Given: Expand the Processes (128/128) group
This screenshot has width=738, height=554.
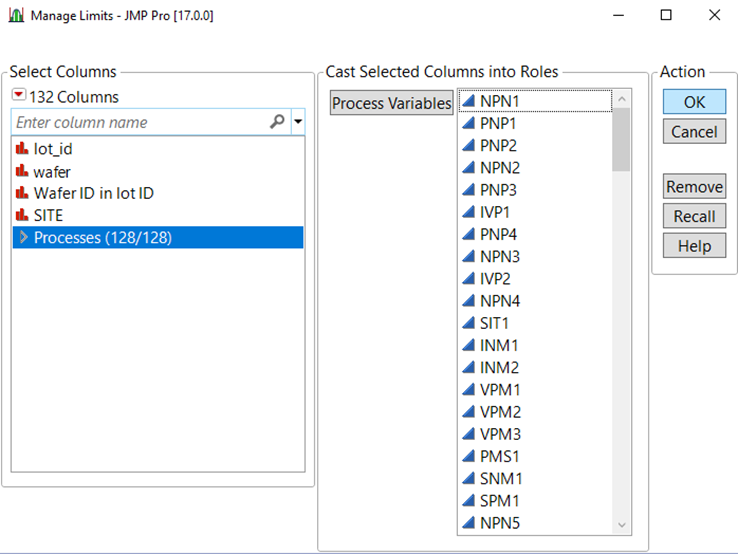Looking at the screenshot, I should click(x=24, y=237).
